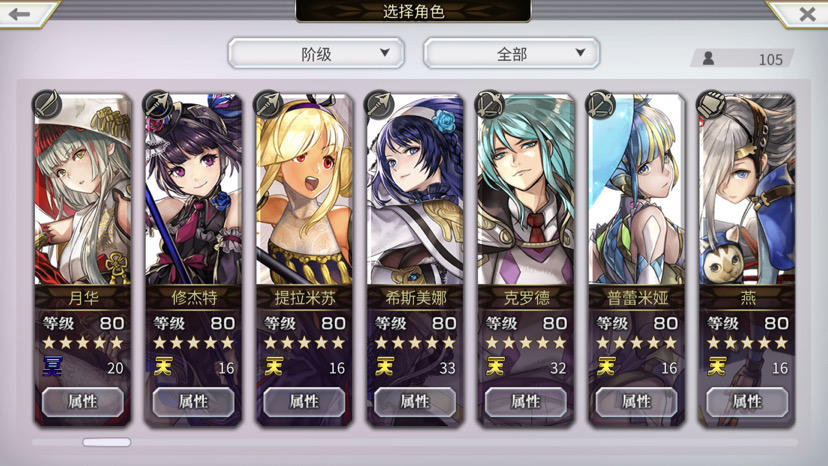828x466 pixels.
Task: Select the 希斯美娜 character portrait
Action: coord(415,190)
